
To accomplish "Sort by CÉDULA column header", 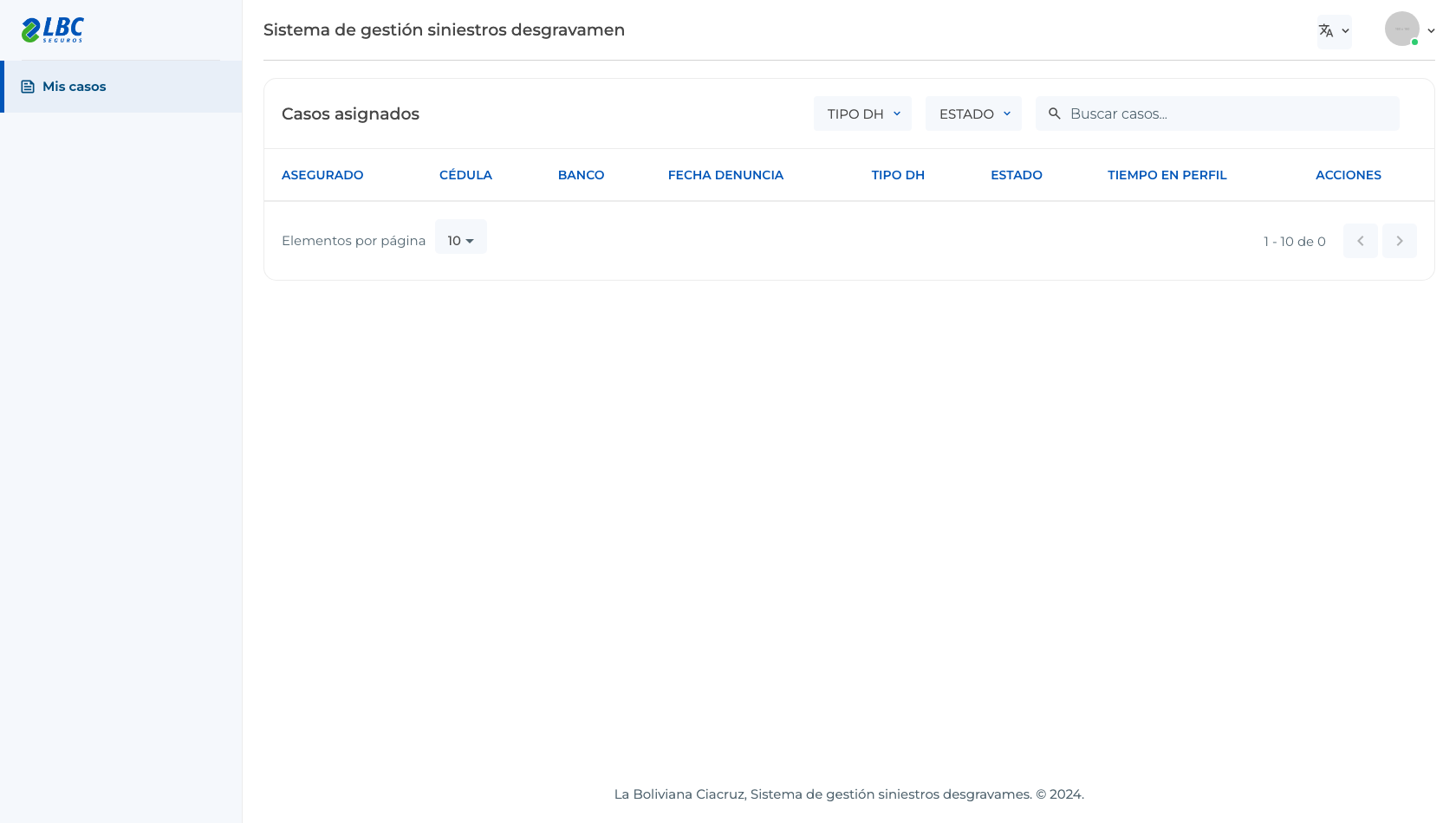I will 465,175.
